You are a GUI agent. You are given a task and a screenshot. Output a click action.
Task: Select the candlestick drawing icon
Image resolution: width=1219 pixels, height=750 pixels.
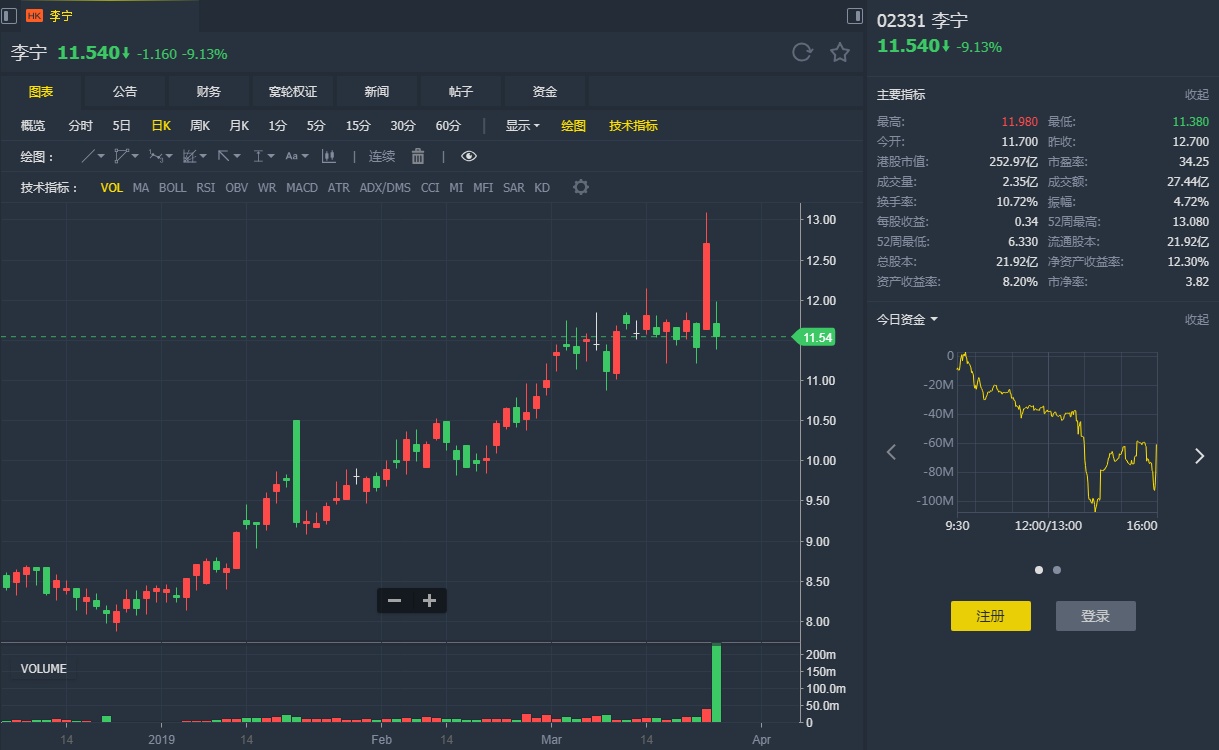coord(328,156)
